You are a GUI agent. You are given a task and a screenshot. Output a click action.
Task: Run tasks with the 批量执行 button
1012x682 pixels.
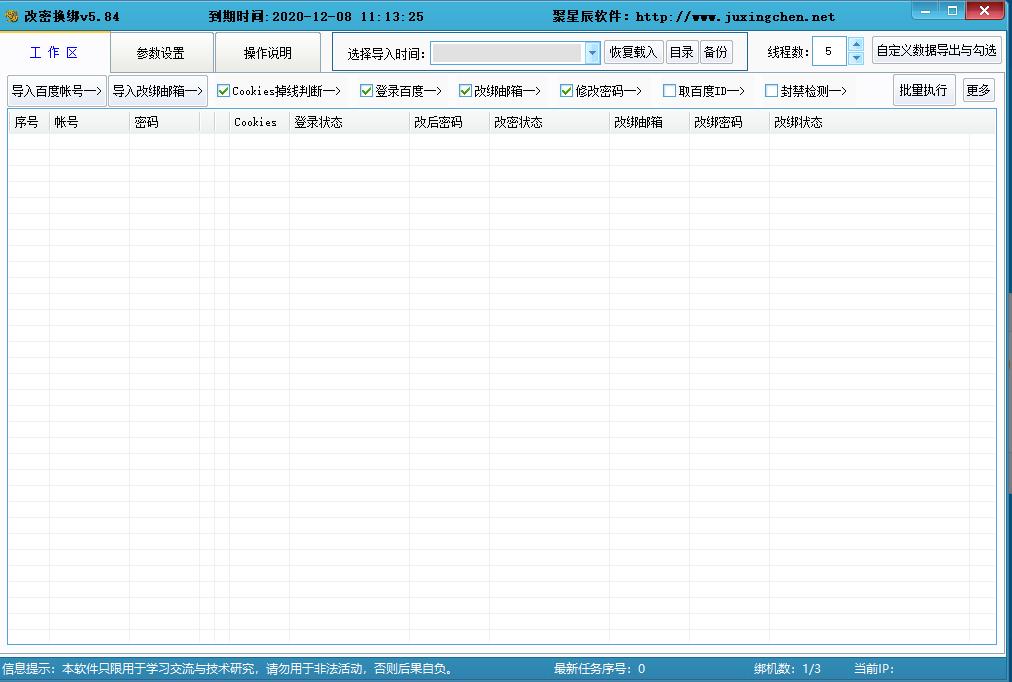tap(923, 90)
